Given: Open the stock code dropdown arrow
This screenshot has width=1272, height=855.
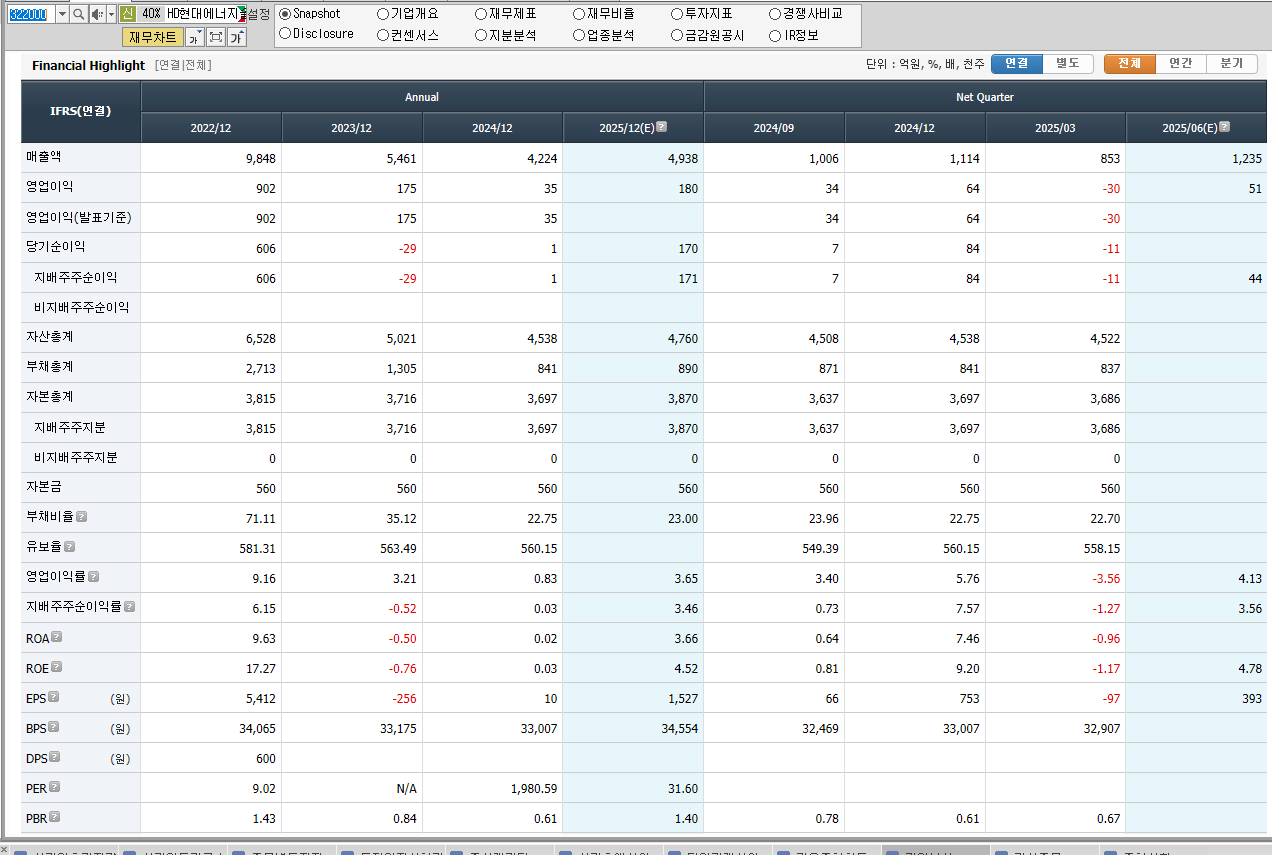Looking at the screenshot, I should 62,14.
